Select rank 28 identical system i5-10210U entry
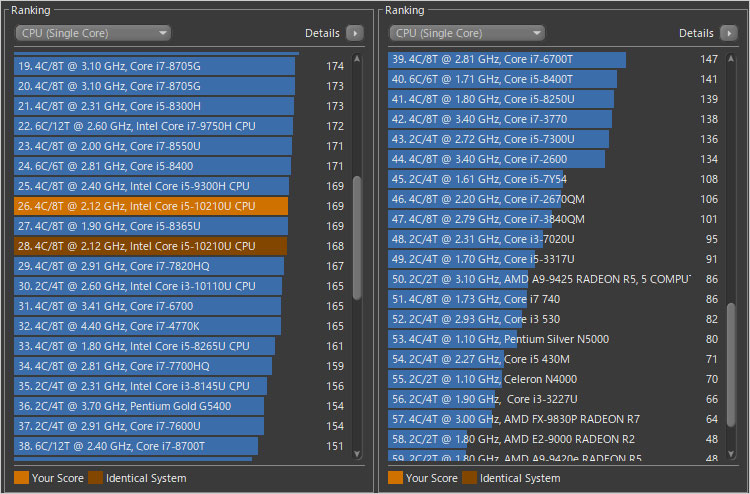Screen dimensions: 750x494 tap(150, 246)
